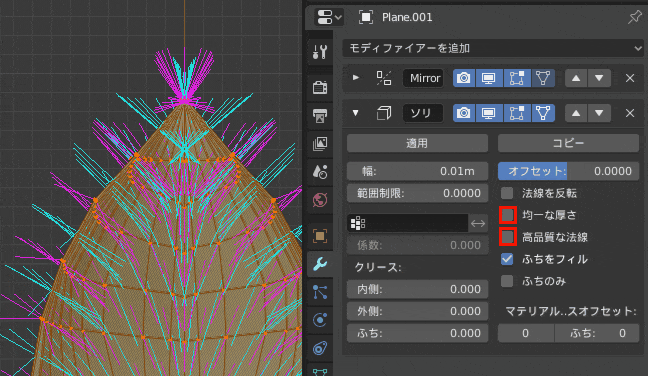Edit the ソリ modifier name field
Screen dimensions: 648x376
click(423, 113)
